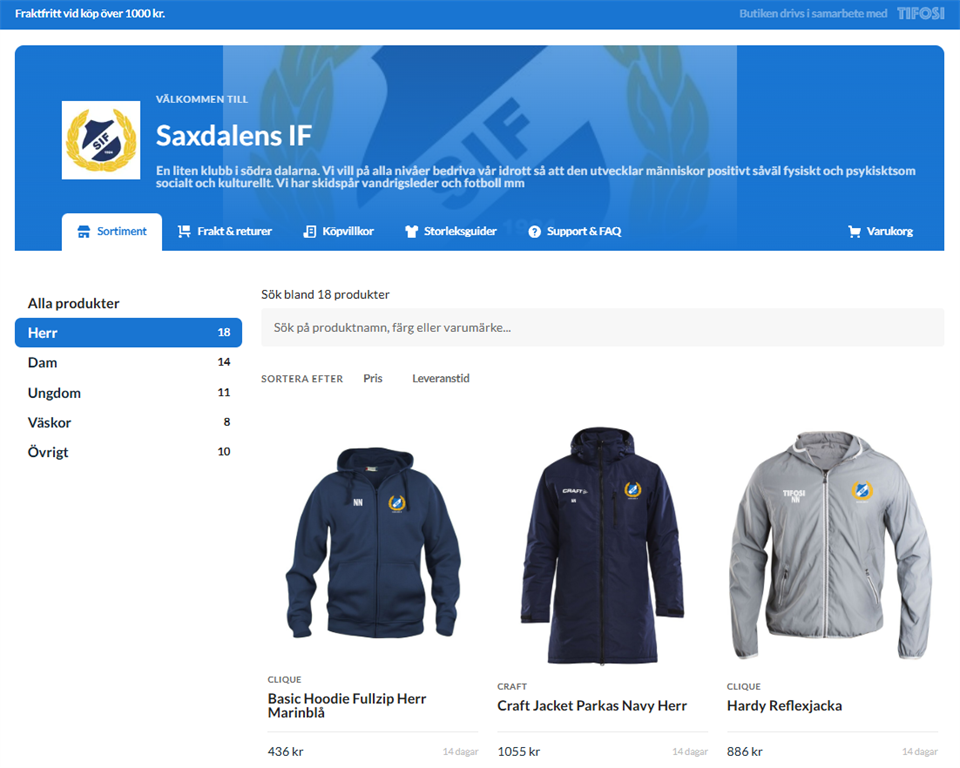Click the TIFOSI logo in top bar
Viewport: 960px width, 768px height.
coord(920,14)
